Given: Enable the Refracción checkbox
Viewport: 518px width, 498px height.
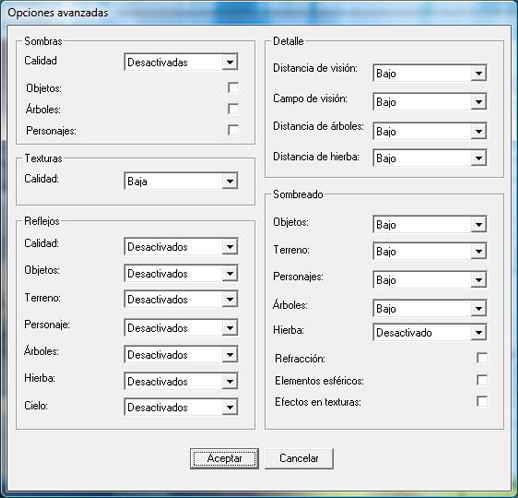Looking at the screenshot, I should pyautogui.click(x=482, y=358).
